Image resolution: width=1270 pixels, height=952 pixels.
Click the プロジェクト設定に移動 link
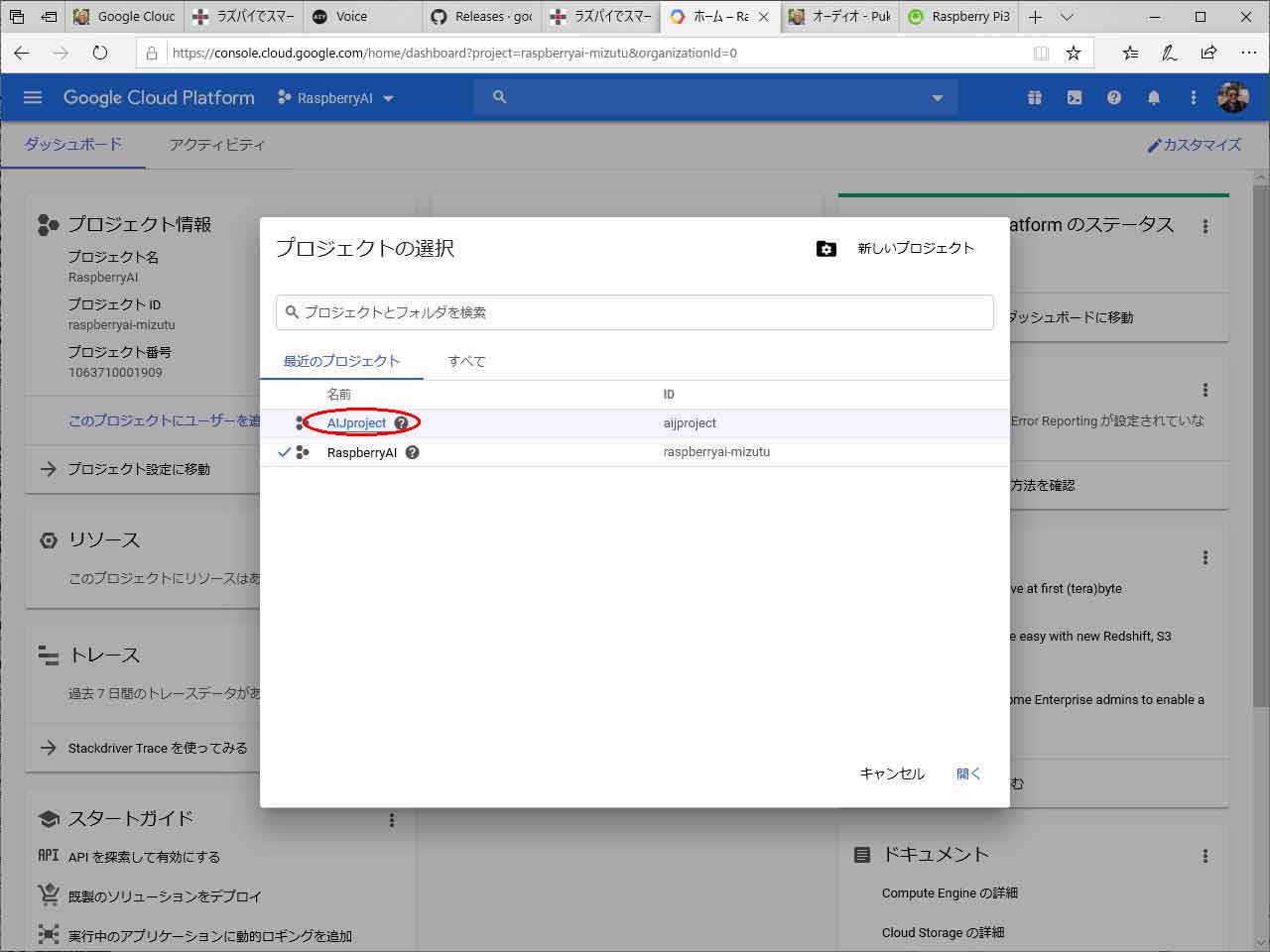[x=139, y=469]
